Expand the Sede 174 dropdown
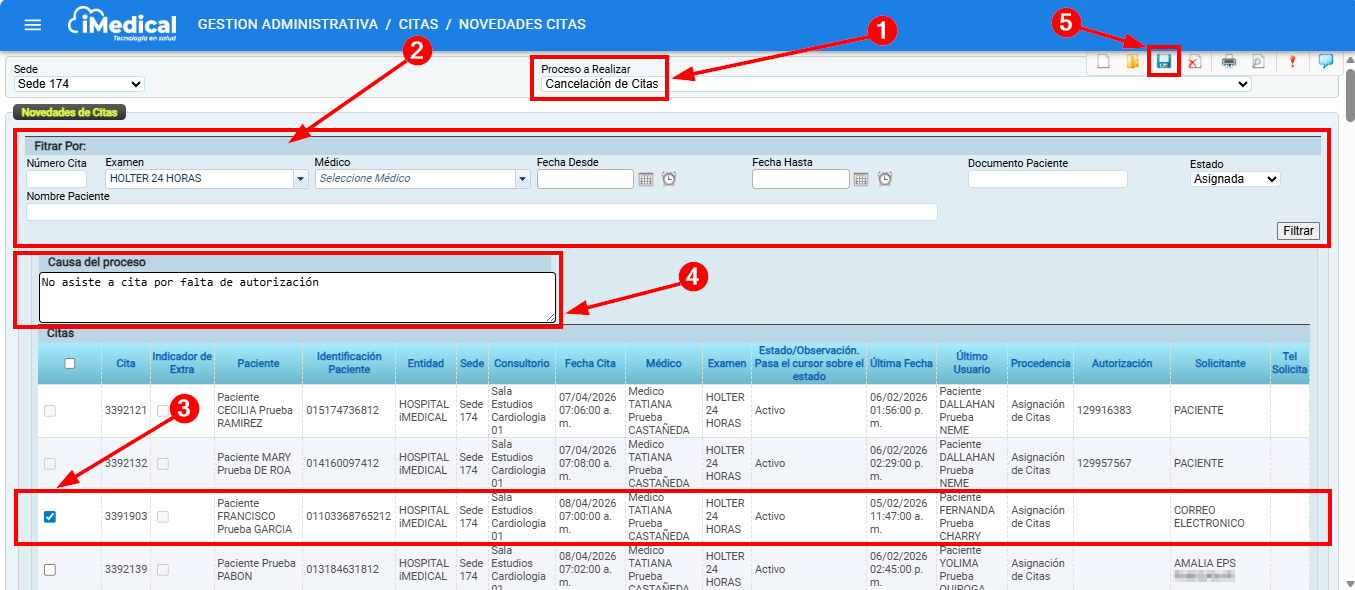Viewport: 1355px width, 590px height. (x=80, y=84)
